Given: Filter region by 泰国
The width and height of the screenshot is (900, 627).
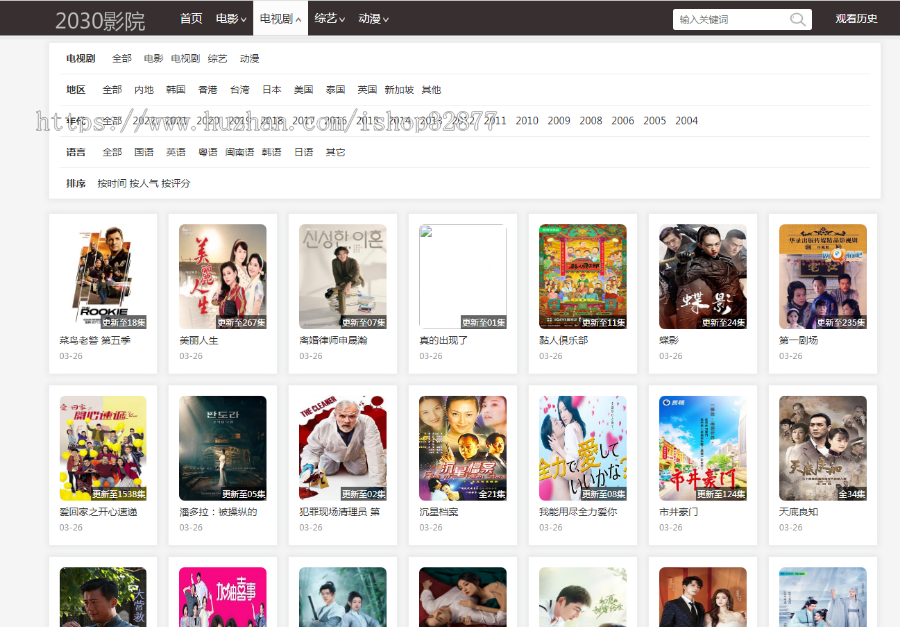Looking at the screenshot, I should pyautogui.click(x=335, y=90).
